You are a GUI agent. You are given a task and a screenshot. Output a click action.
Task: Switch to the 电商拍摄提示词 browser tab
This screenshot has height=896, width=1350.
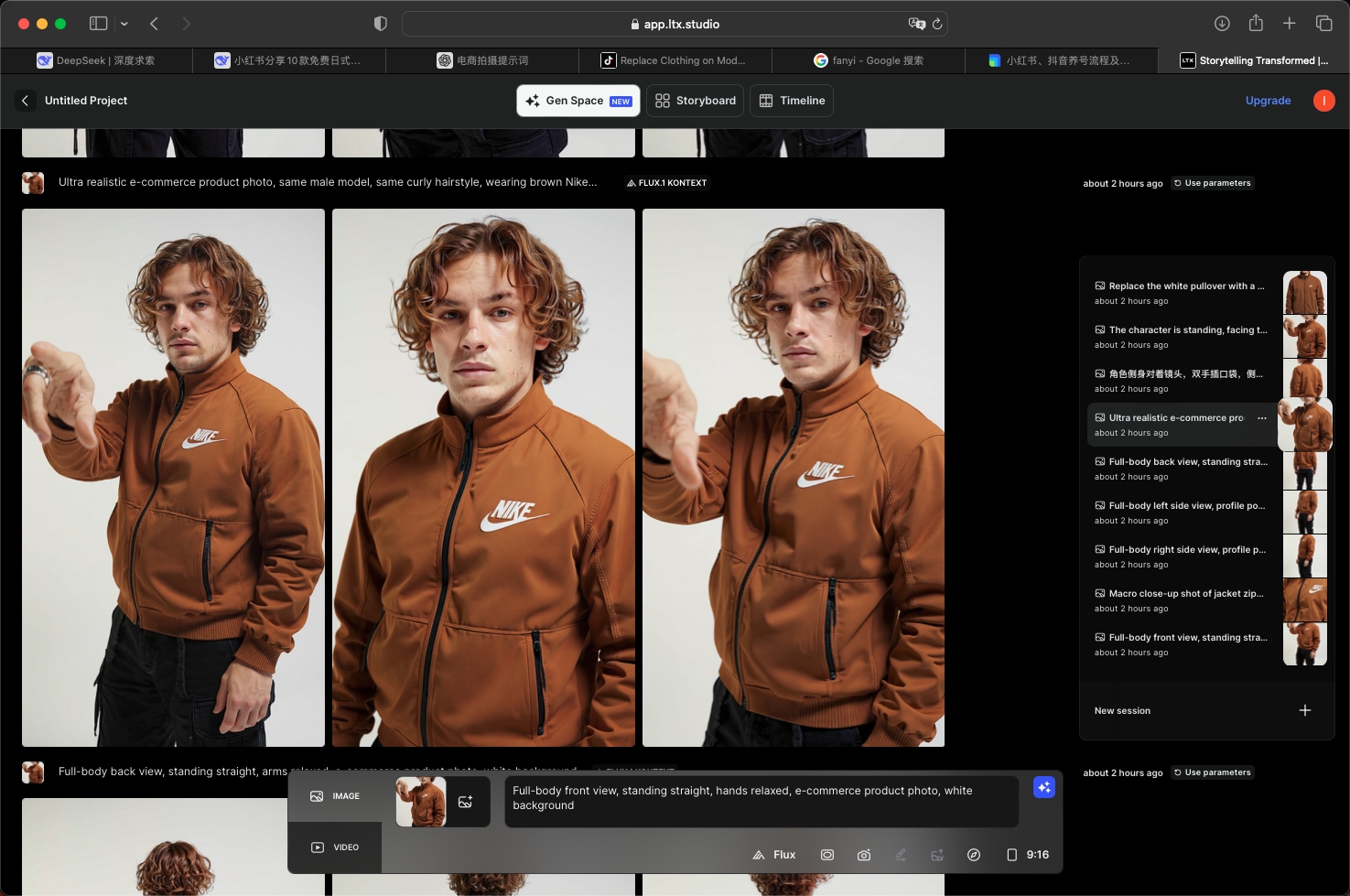click(x=482, y=60)
